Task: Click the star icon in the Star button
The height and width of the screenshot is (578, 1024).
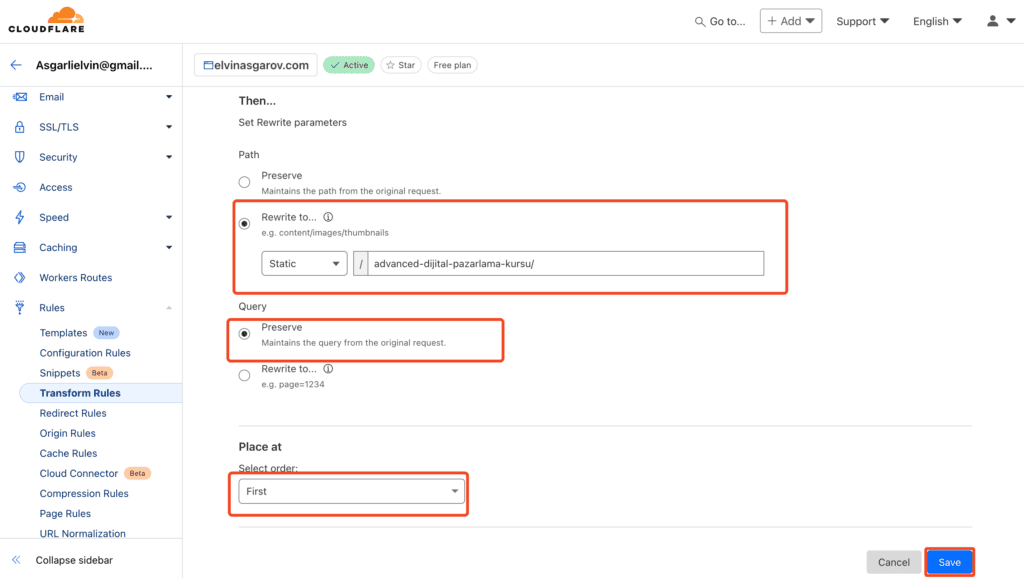Action: click(x=391, y=65)
